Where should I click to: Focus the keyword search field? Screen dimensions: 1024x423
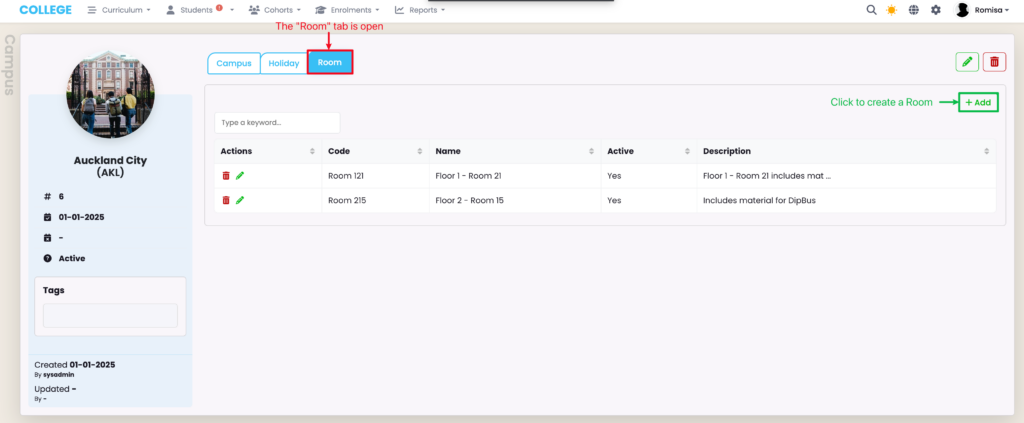tap(277, 123)
